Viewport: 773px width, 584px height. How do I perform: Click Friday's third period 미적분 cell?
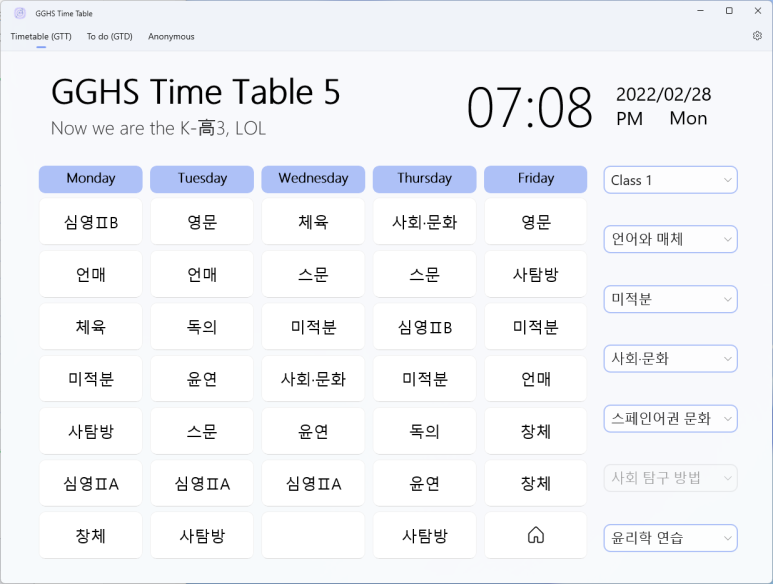(536, 326)
